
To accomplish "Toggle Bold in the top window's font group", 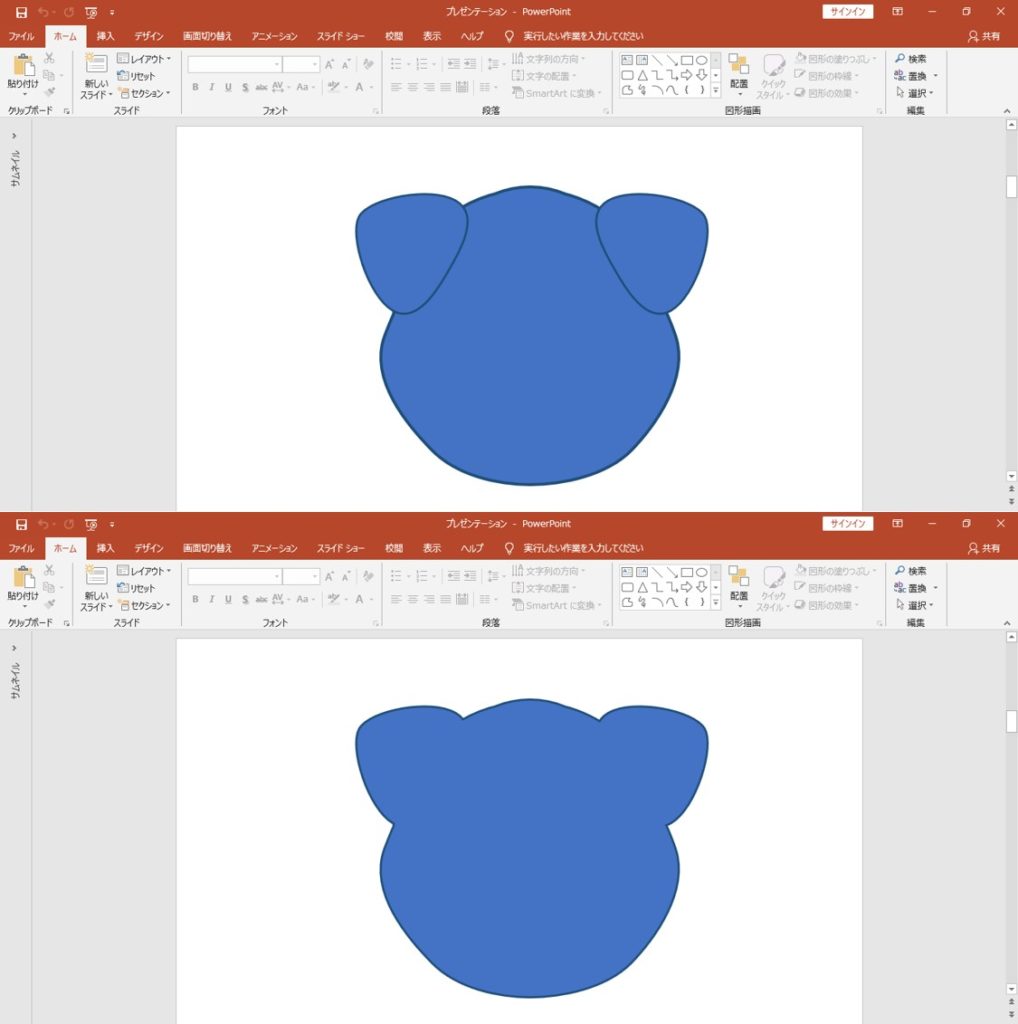I will [195, 88].
